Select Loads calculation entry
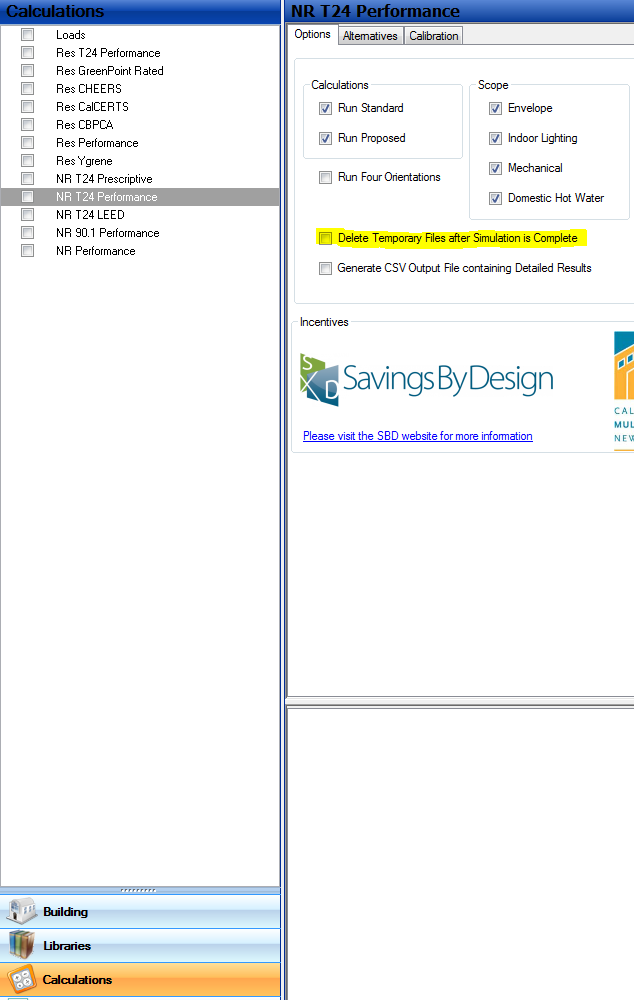 point(70,35)
